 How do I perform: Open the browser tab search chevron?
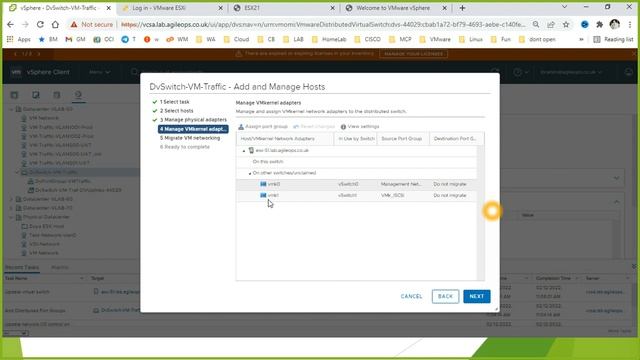tap(564, 7)
